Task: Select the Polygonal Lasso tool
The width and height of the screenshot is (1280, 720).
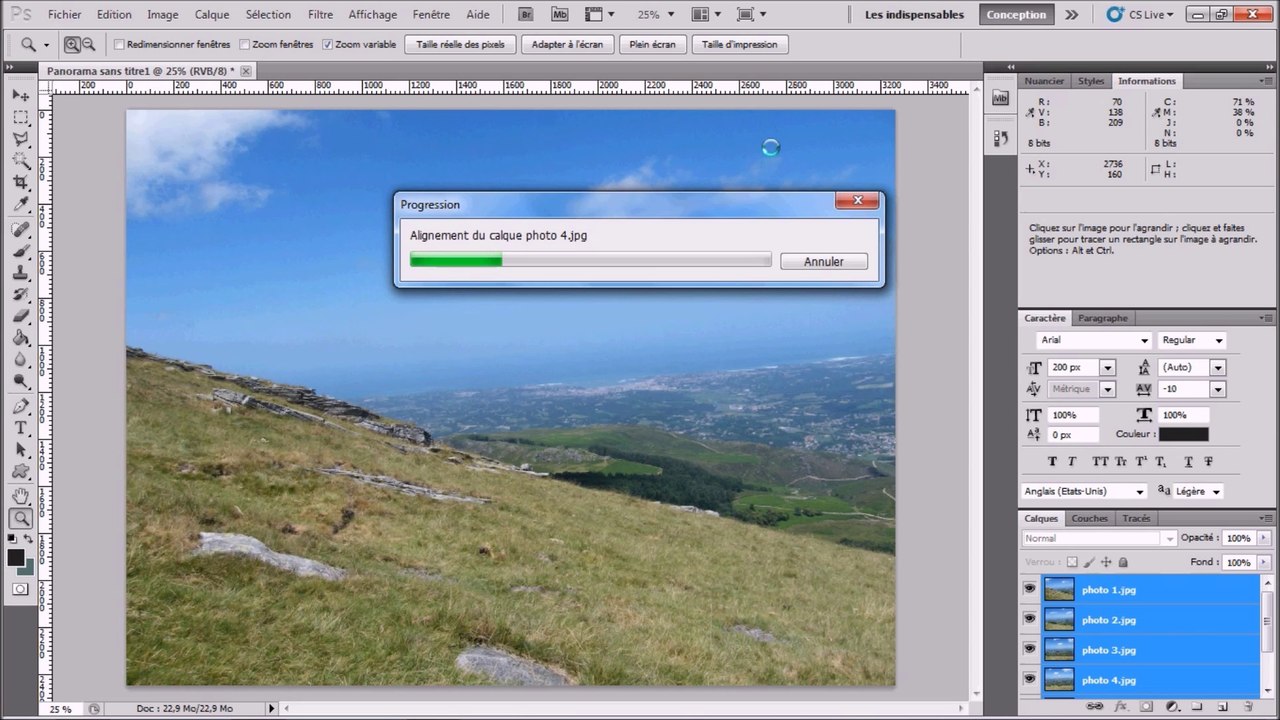Action: (x=20, y=139)
